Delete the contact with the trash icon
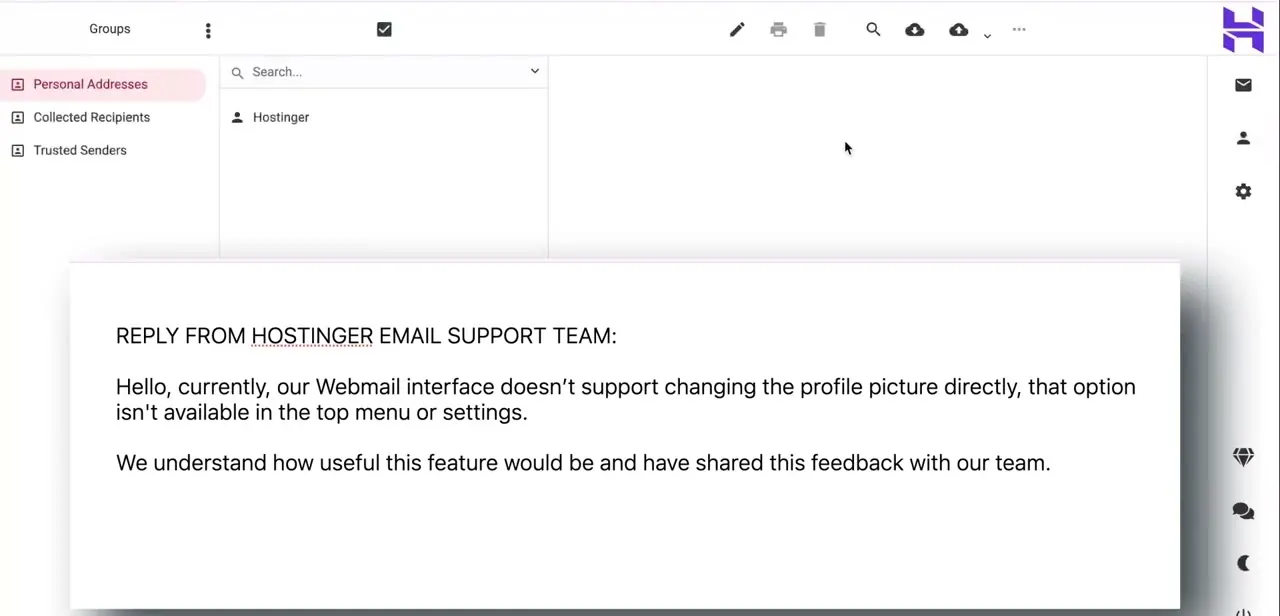 [x=820, y=30]
